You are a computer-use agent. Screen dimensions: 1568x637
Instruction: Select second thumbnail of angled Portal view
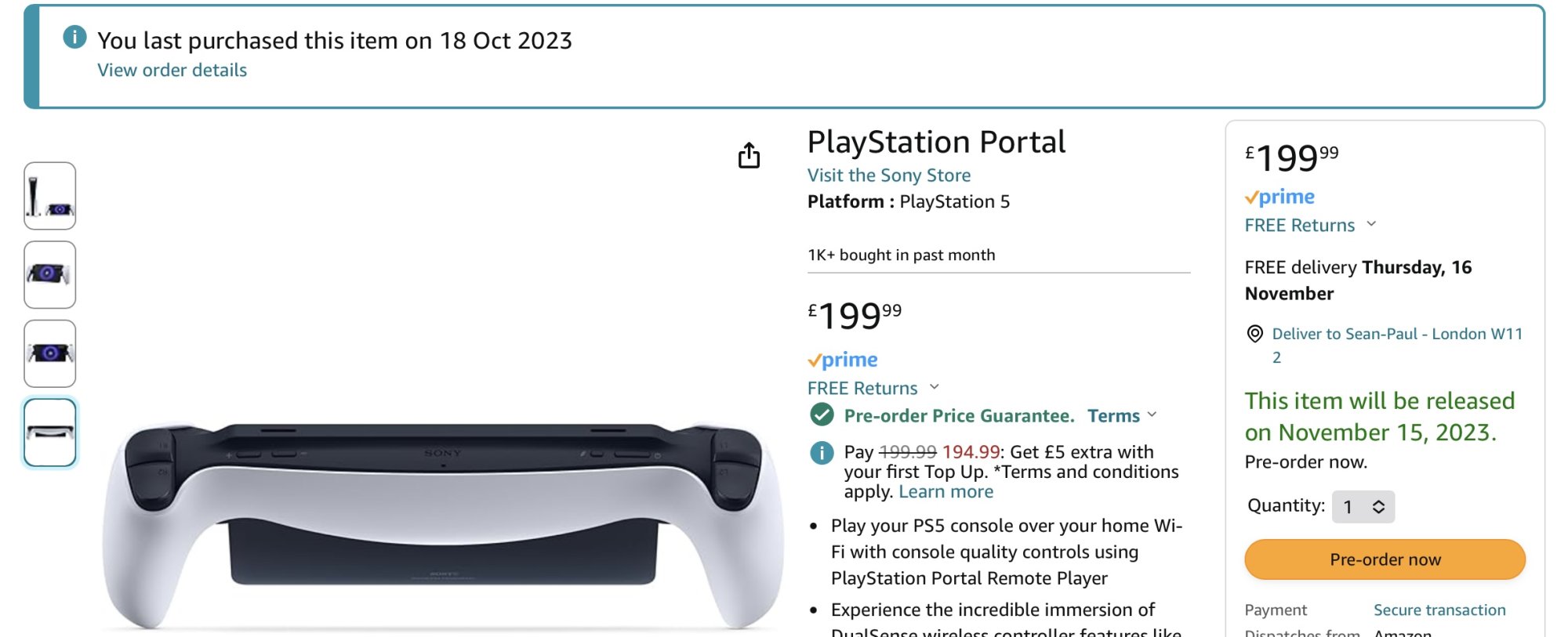50,274
